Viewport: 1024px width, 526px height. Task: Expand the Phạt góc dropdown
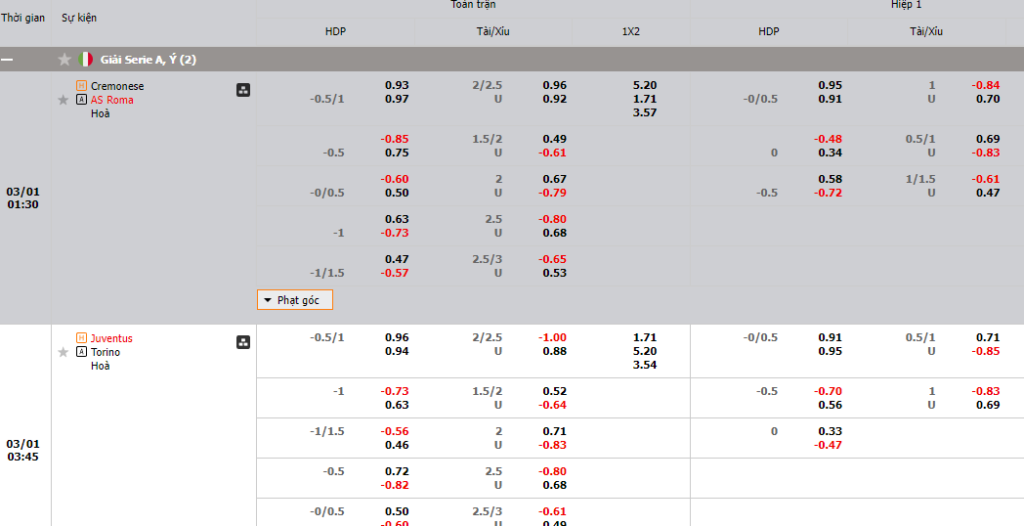click(295, 300)
